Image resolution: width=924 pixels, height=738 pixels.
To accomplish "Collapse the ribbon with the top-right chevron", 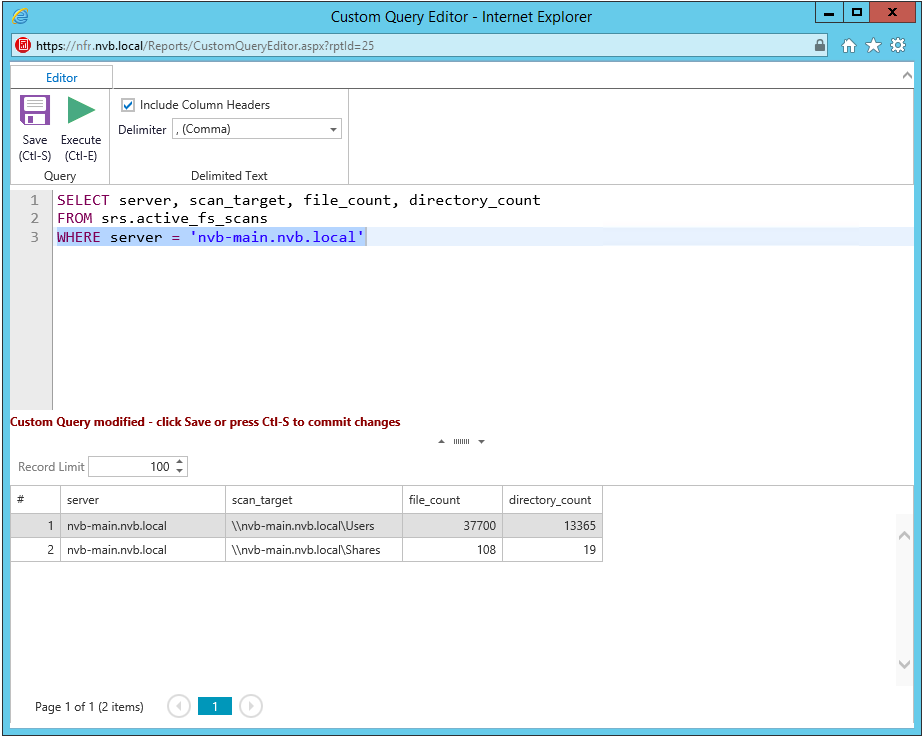I will click(907, 76).
